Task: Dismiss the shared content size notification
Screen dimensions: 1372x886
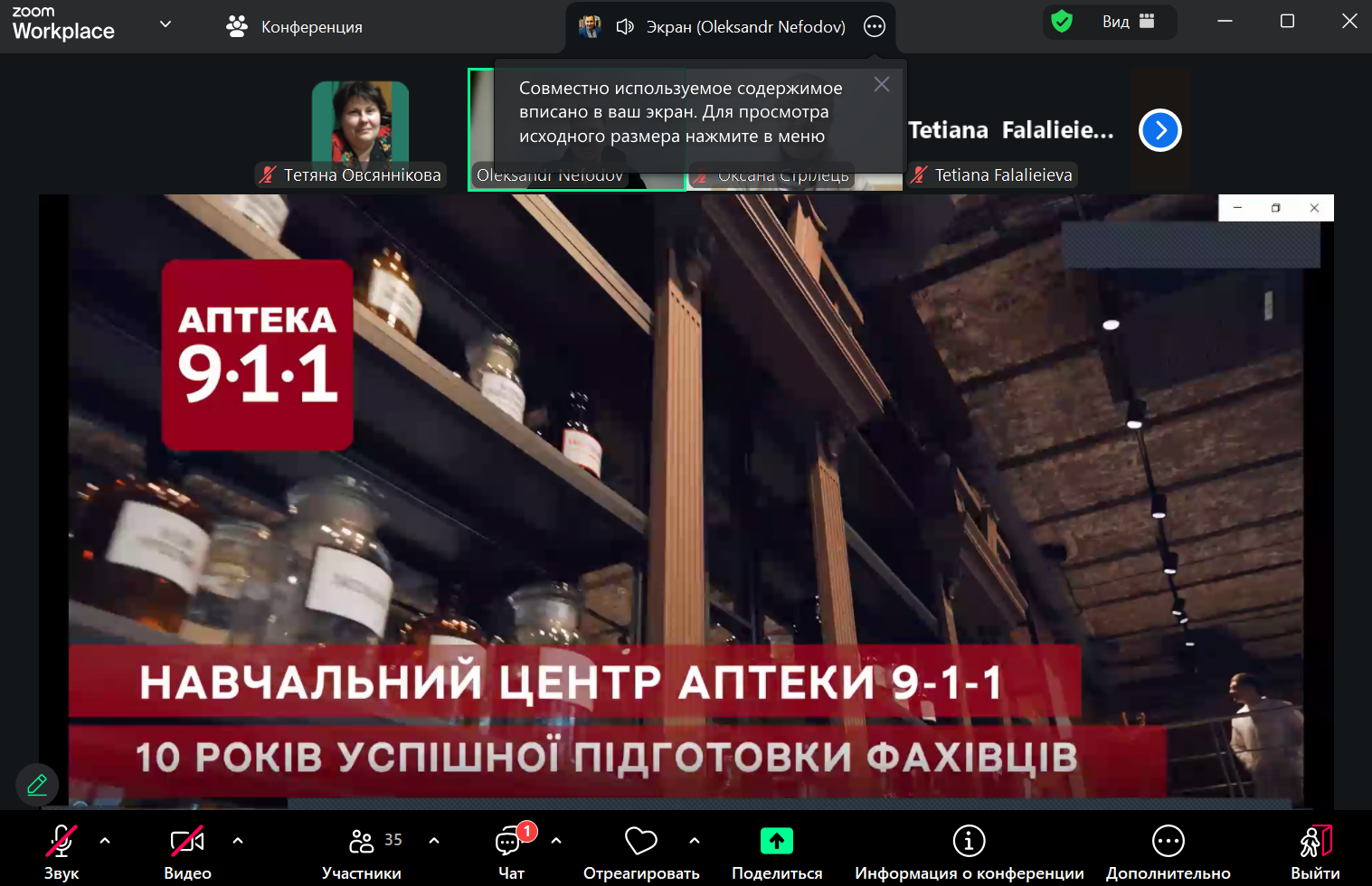Action: [882, 84]
